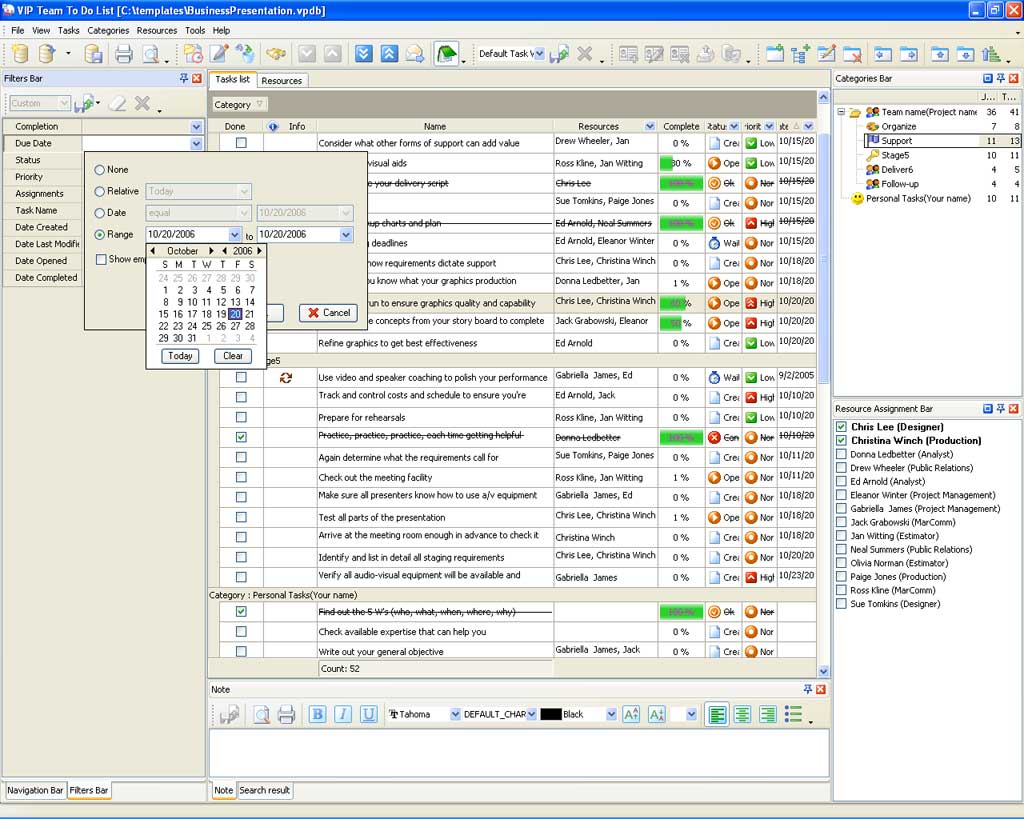Click the main toolbar Print icon
Image resolution: width=1024 pixels, height=819 pixels.
123,54
